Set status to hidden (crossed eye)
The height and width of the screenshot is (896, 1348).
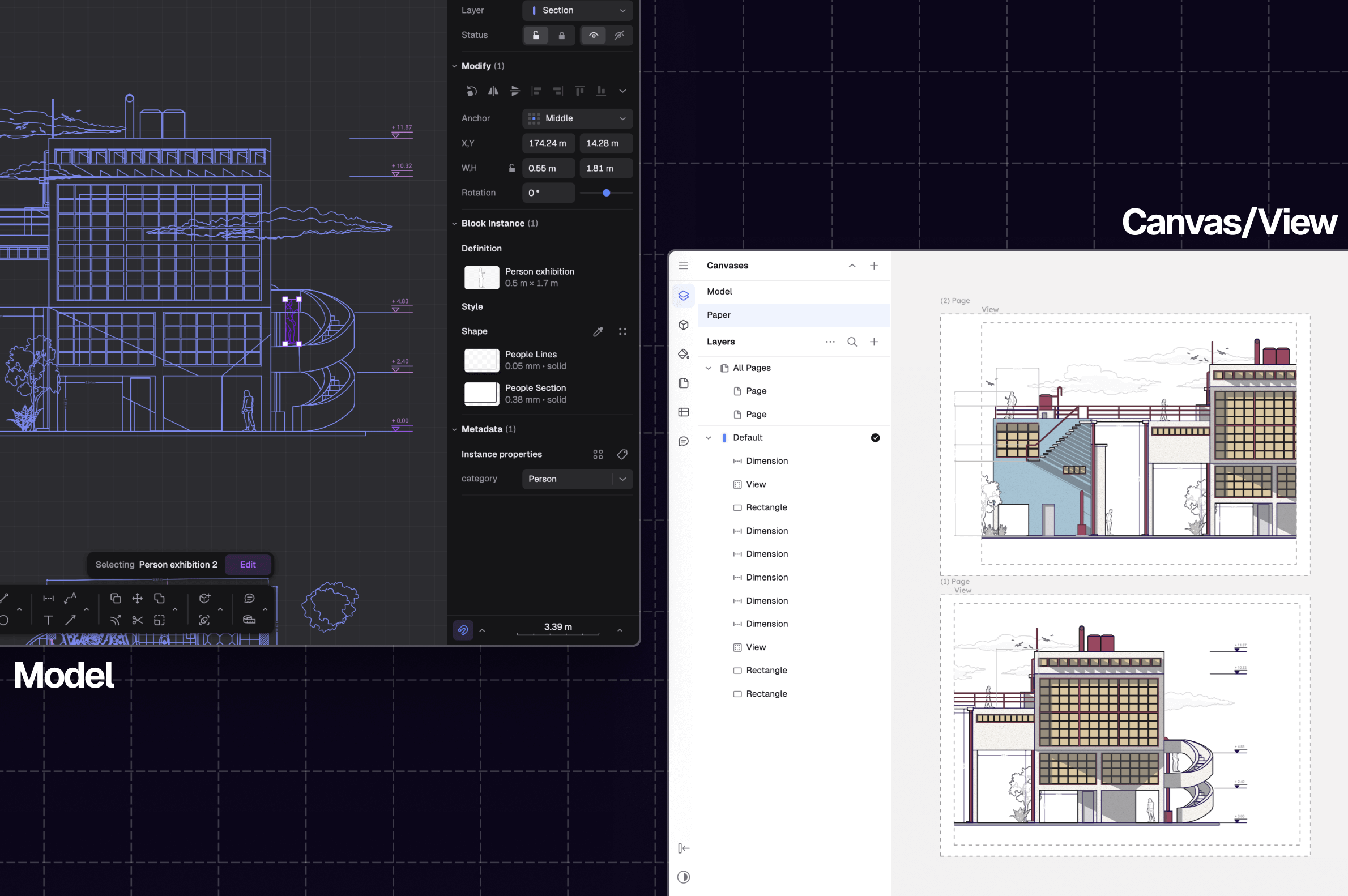click(x=619, y=36)
